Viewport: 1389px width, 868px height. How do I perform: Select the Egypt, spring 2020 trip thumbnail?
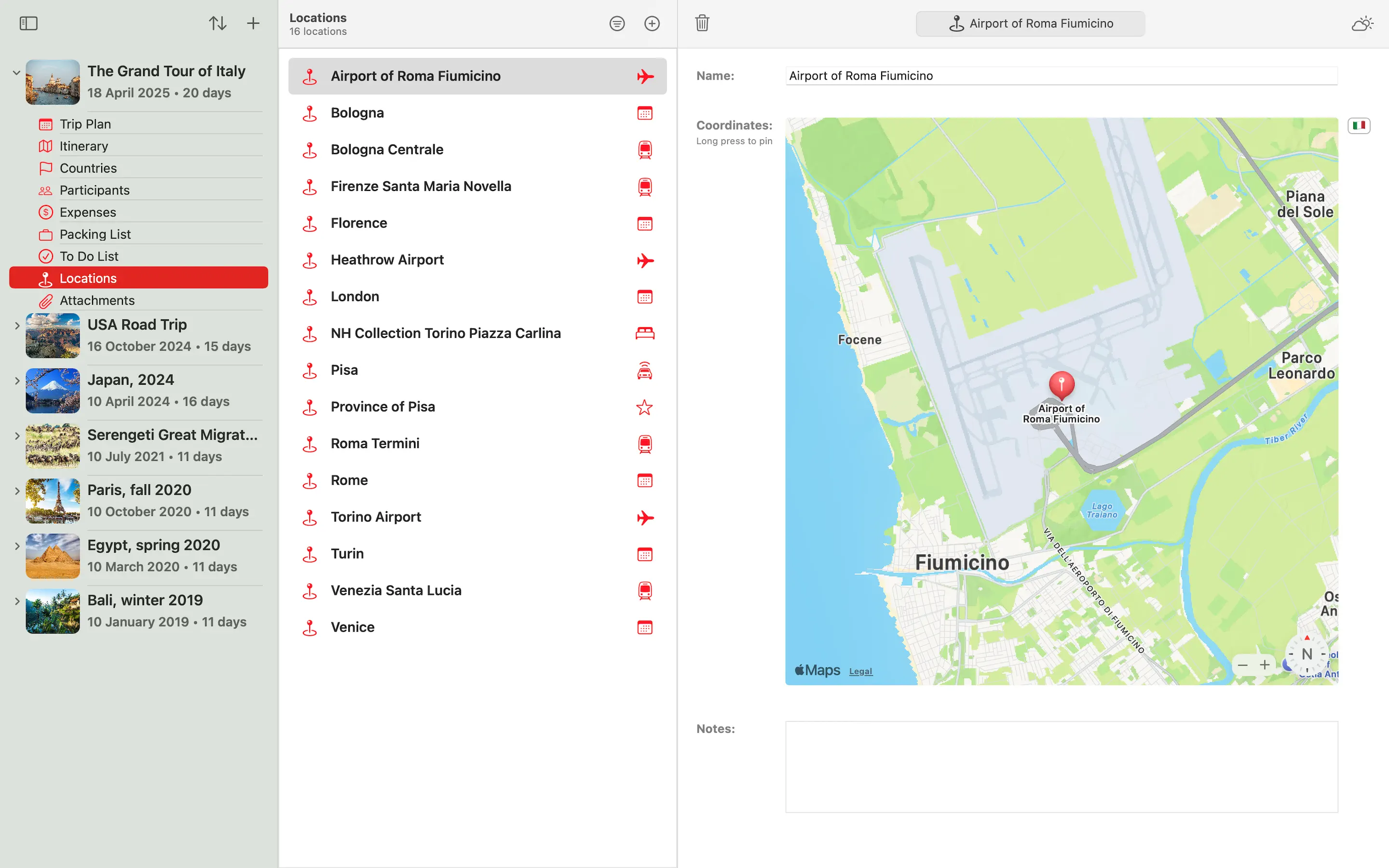(53, 556)
